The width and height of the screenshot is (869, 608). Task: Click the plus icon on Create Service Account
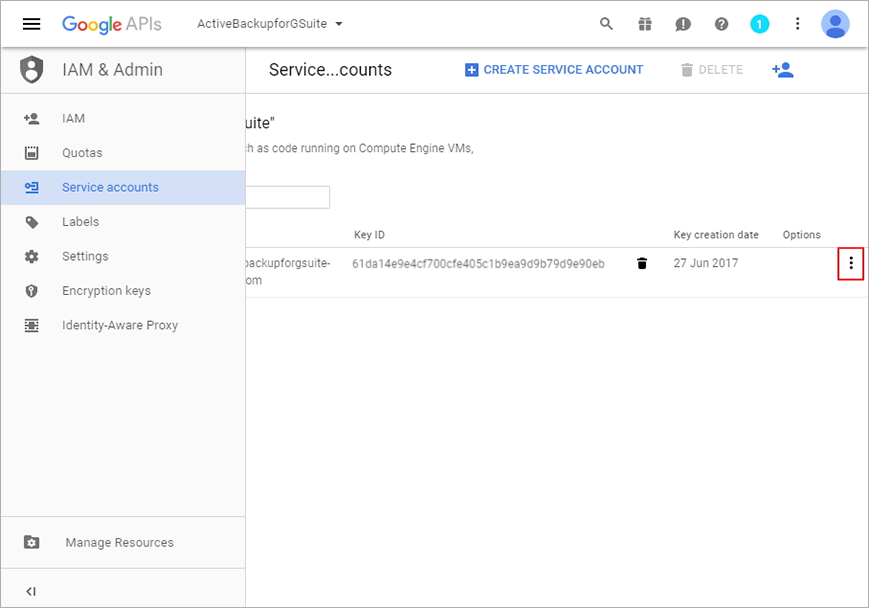tap(471, 70)
